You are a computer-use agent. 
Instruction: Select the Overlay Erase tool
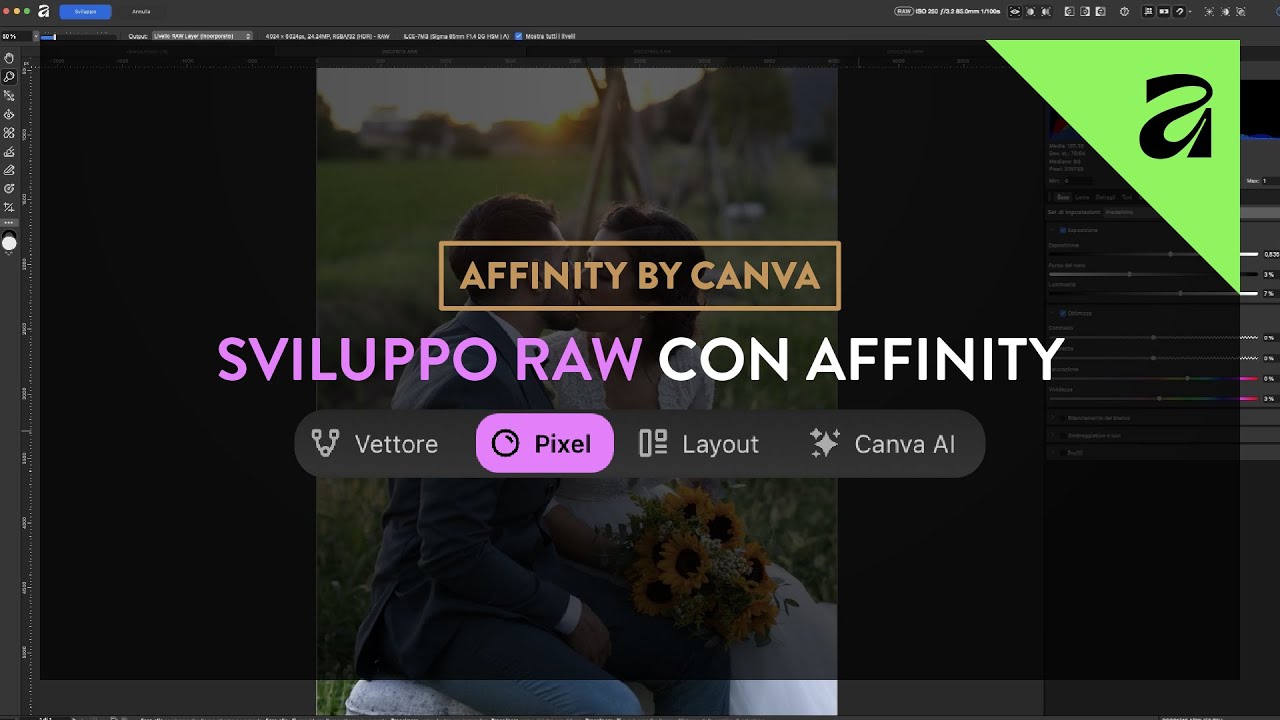(x=9, y=170)
